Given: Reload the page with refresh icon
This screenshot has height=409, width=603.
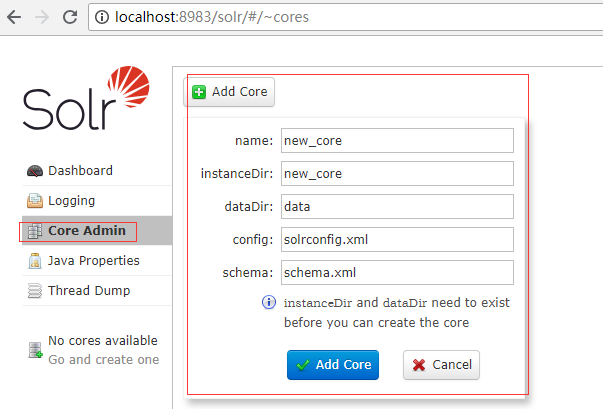Looking at the screenshot, I should [70, 17].
